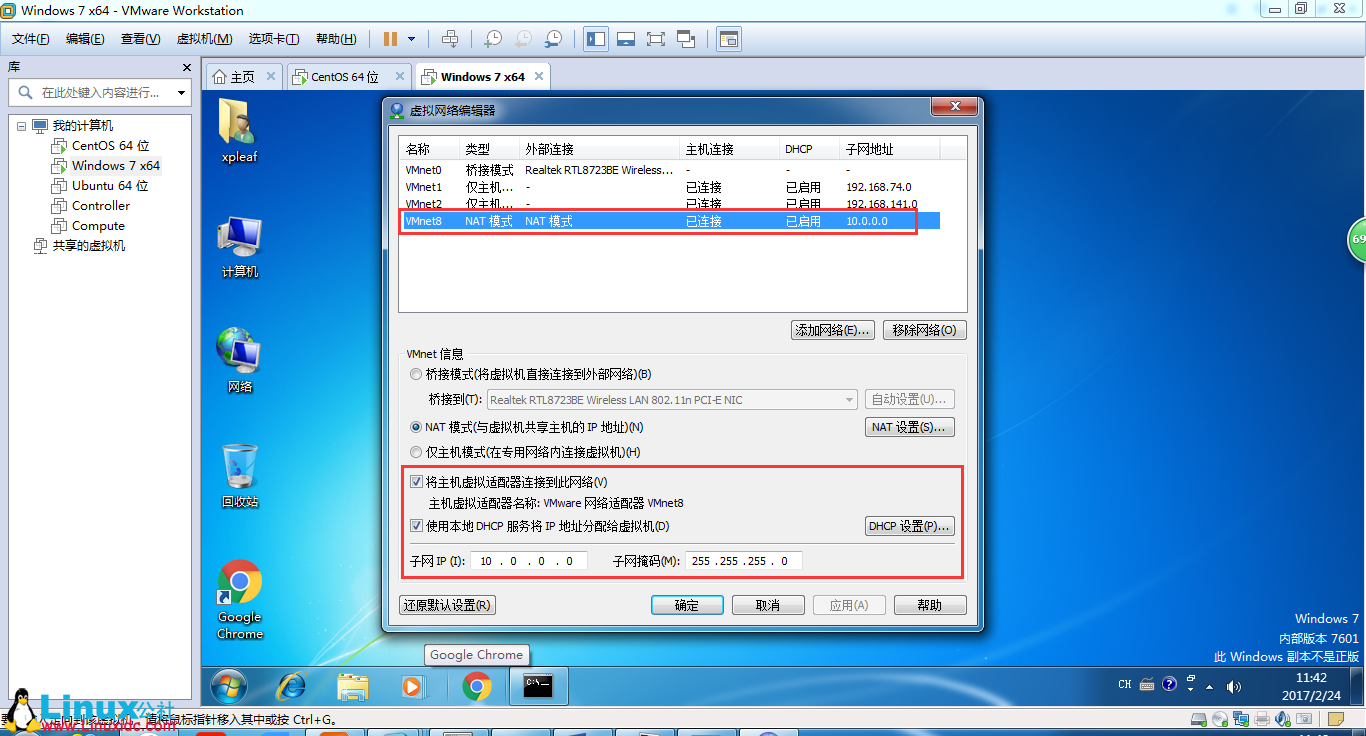Image resolution: width=1366 pixels, height=736 pixels.
Task: Open the 编辑(E) menu
Action: [x=85, y=39]
